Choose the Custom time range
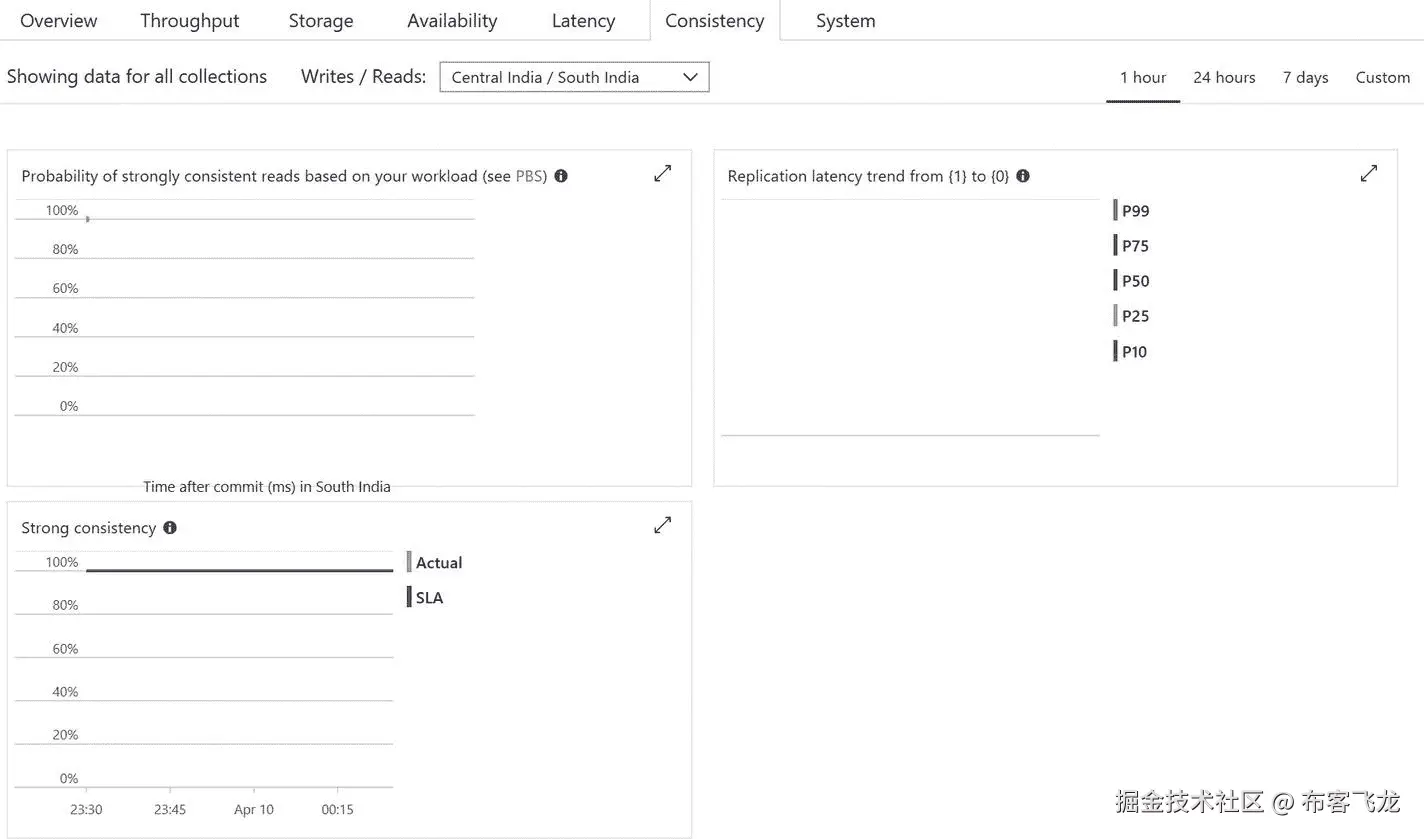This screenshot has width=1424, height=839. coord(1382,77)
